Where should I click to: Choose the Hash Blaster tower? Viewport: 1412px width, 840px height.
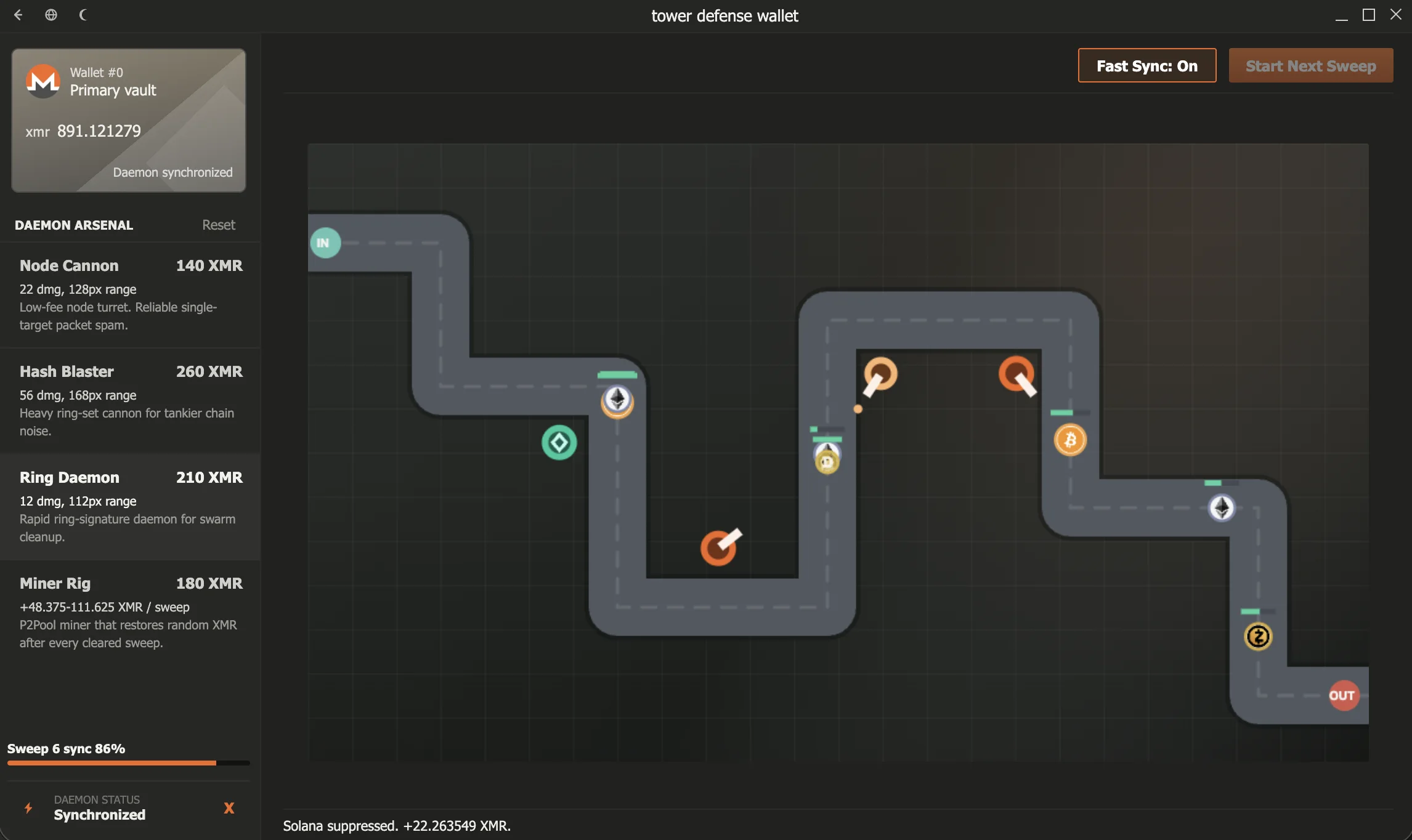click(130, 400)
